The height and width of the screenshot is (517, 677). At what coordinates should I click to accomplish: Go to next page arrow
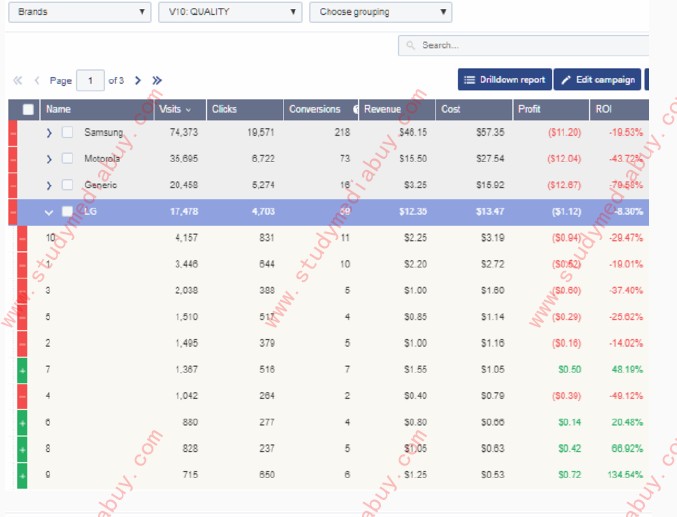point(138,80)
